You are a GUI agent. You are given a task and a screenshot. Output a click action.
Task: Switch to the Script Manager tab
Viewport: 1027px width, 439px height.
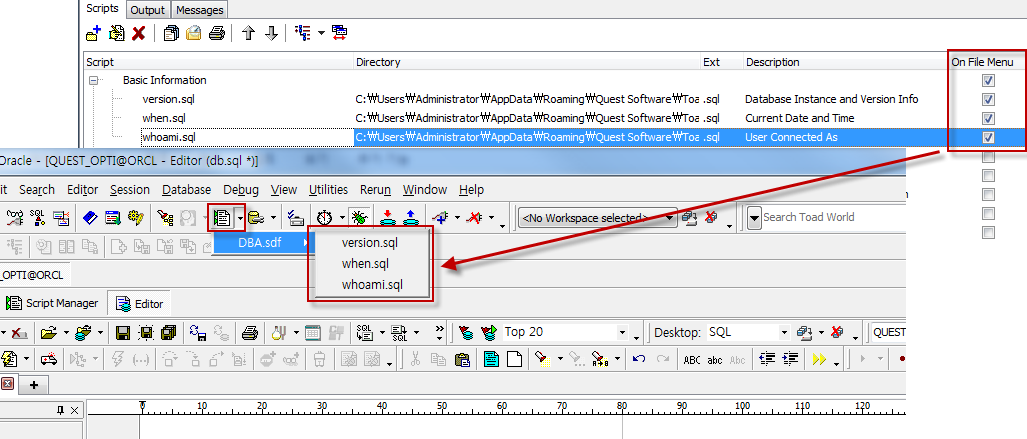(53, 303)
